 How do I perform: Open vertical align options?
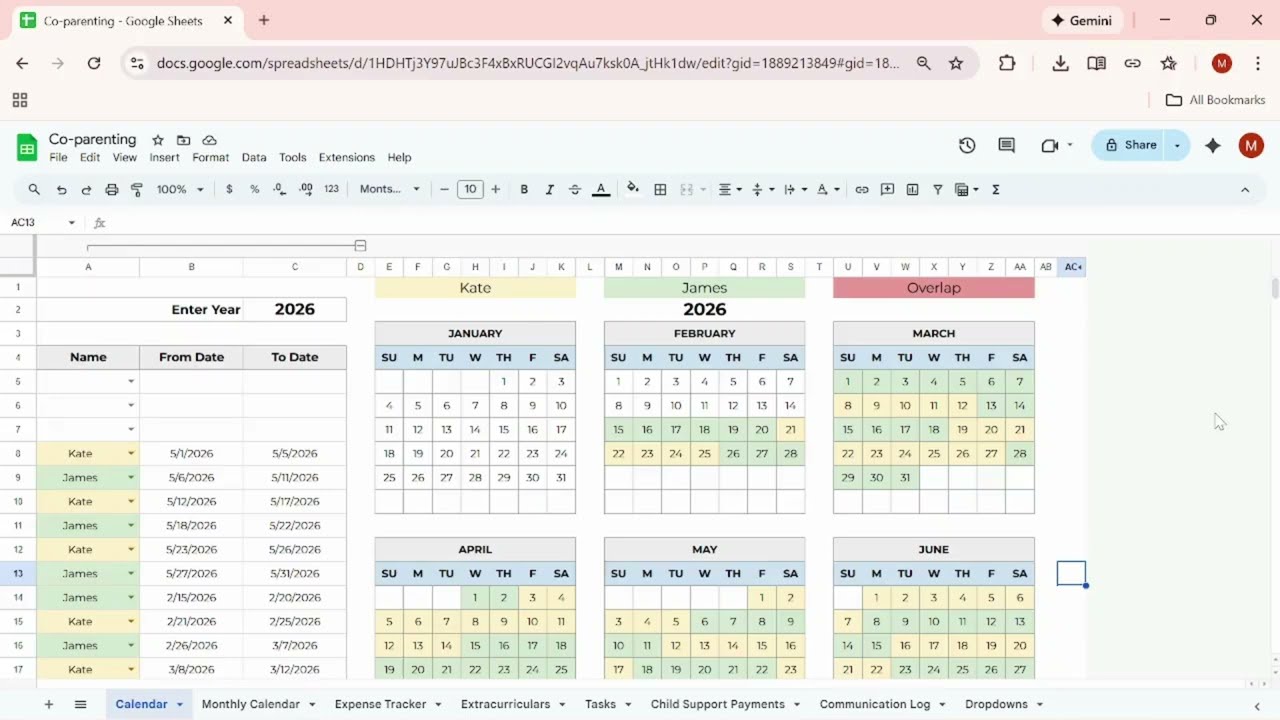(x=763, y=189)
